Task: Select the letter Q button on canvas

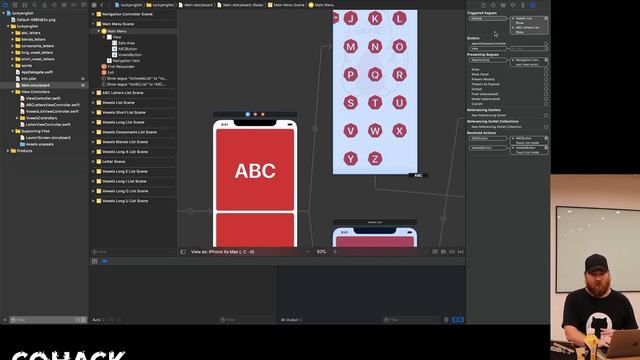Action: [375, 75]
